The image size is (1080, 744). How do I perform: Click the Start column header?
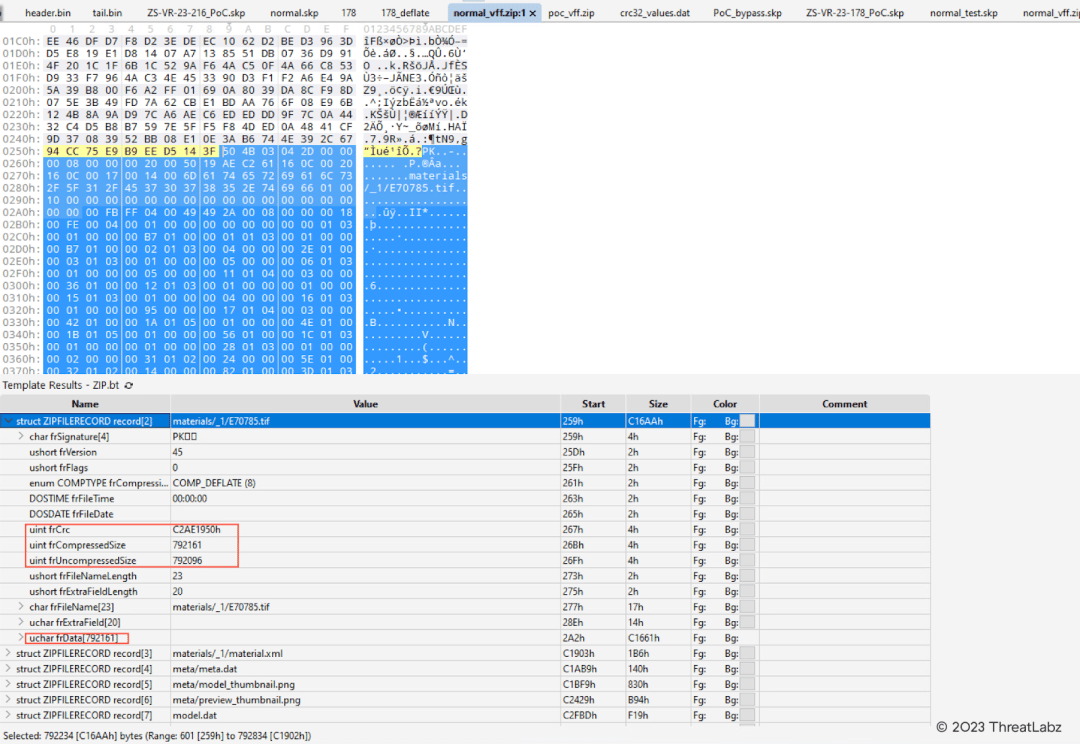pos(594,404)
